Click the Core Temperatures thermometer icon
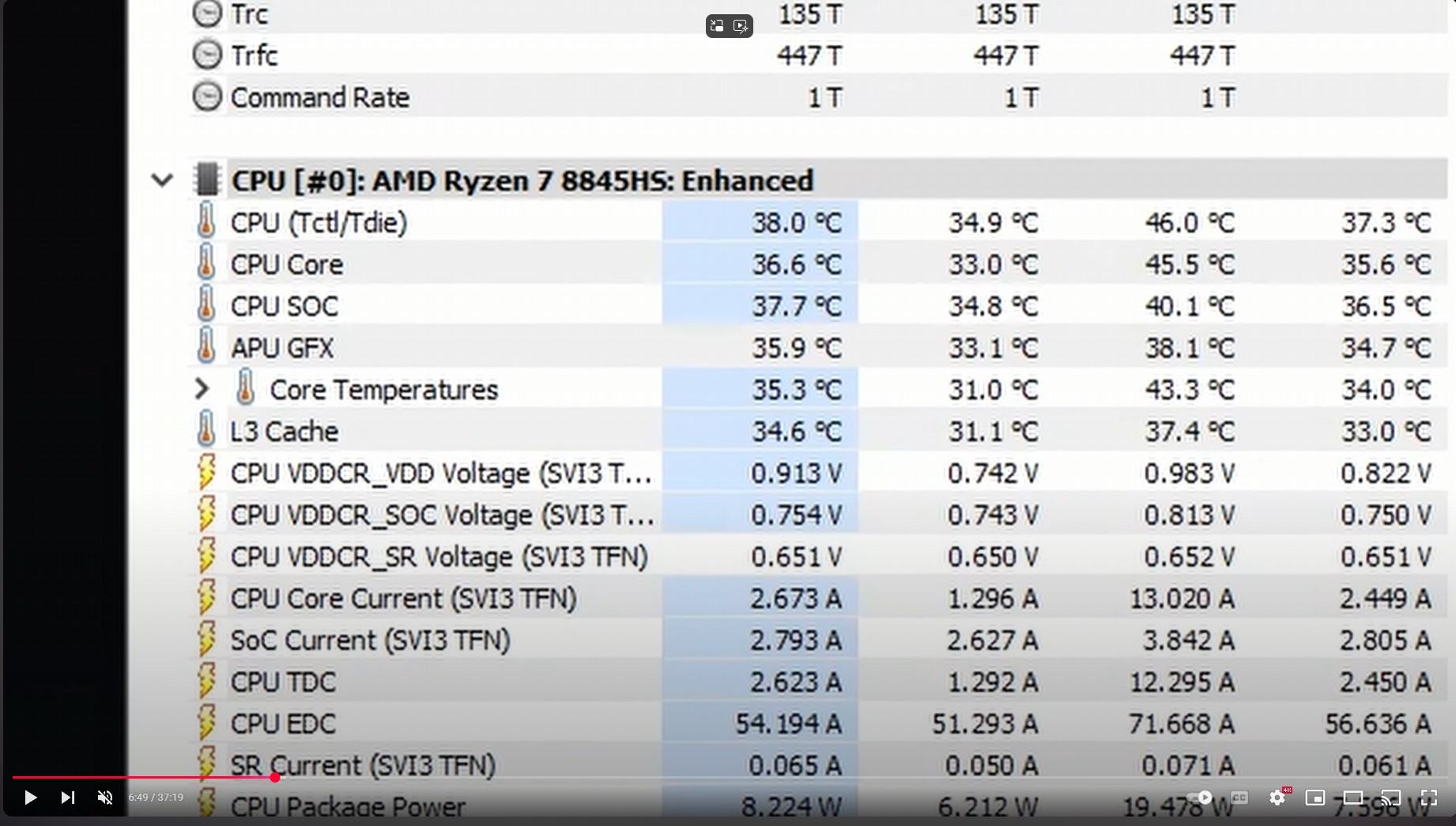Screen dimensions: 1456x826 point(245,388)
